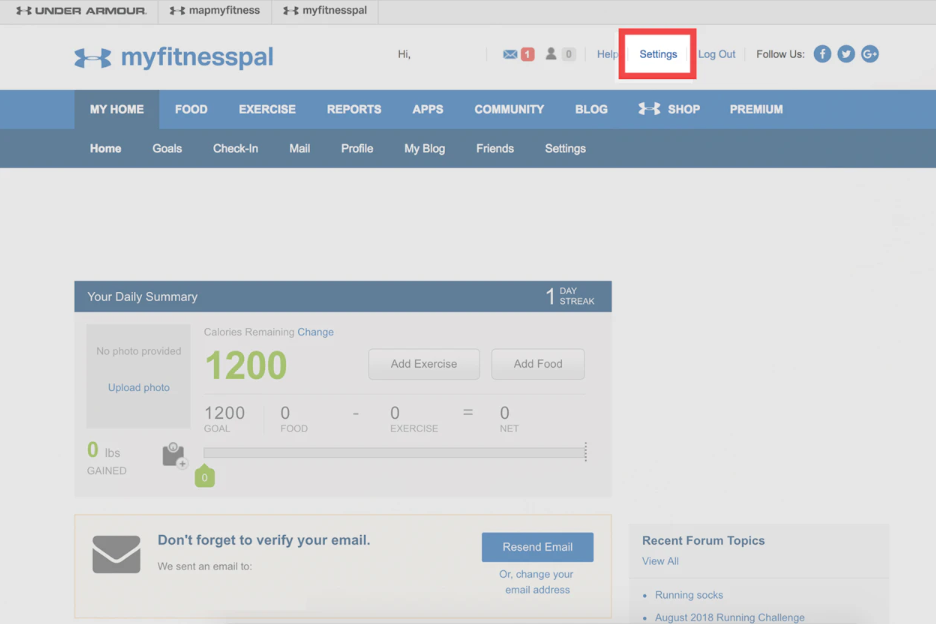
Task: Open the PREMIUM main tab
Action: click(756, 109)
